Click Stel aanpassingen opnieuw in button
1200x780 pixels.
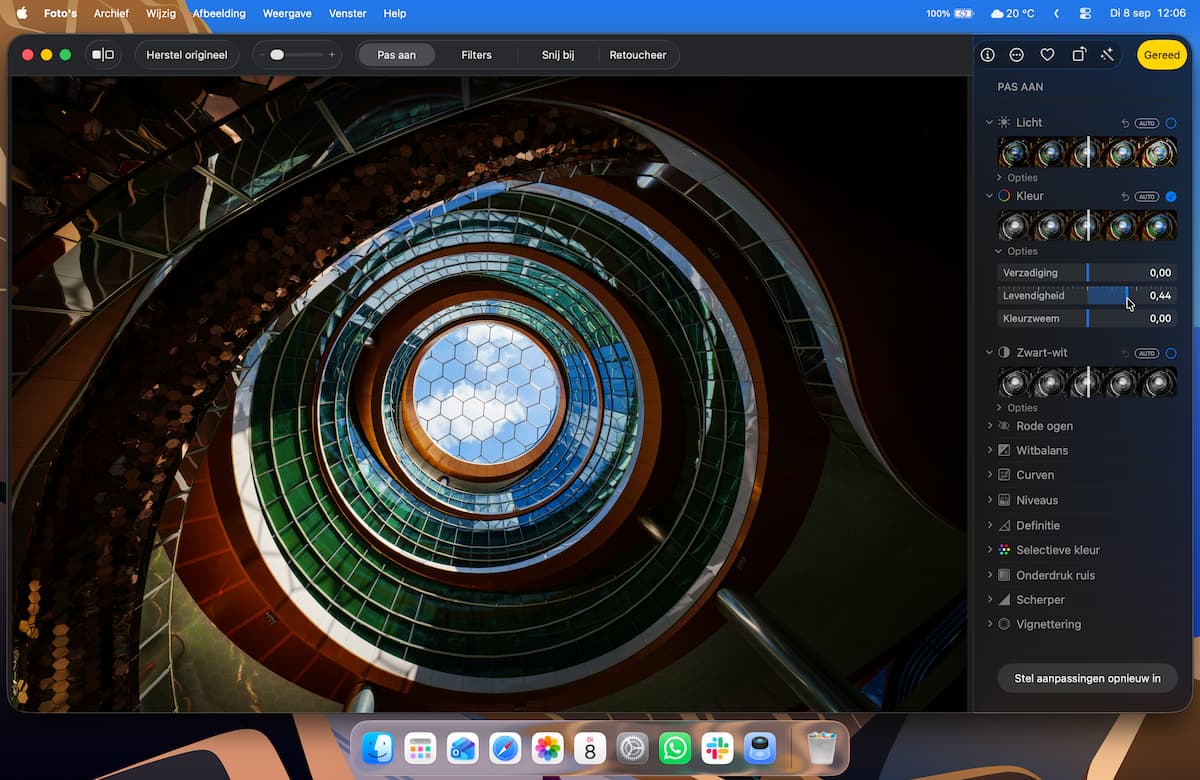click(1088, 678)
